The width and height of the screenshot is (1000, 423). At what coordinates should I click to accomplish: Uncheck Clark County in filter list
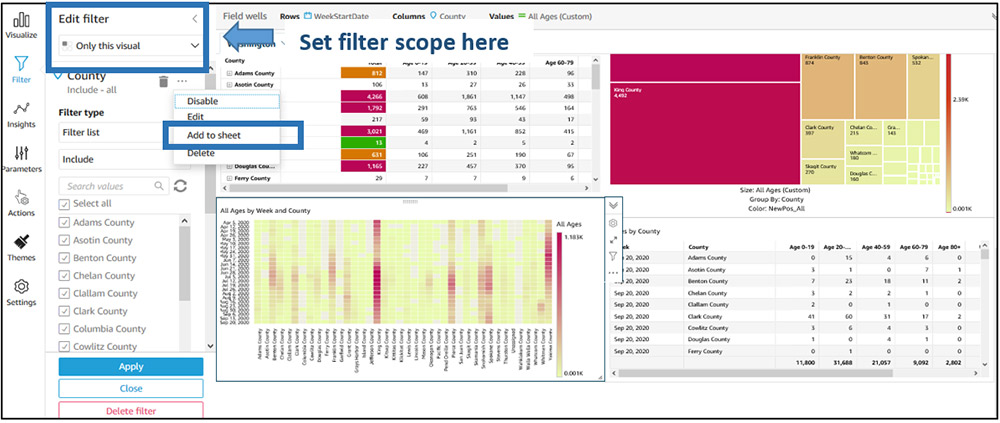click(64, 311)
